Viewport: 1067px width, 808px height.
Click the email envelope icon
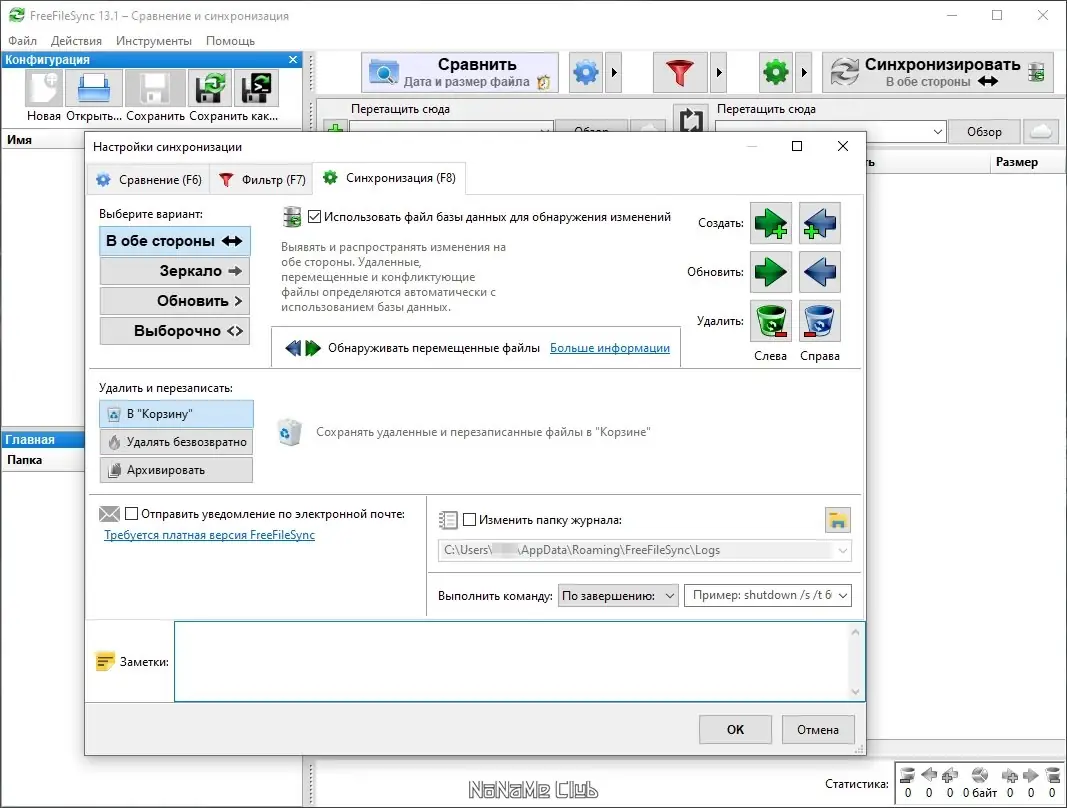(109, 514)
